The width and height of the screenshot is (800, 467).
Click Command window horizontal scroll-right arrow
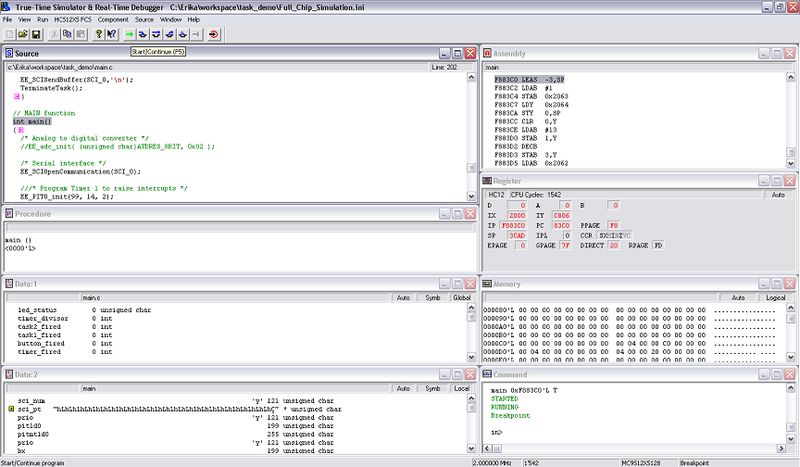(781, 448)
